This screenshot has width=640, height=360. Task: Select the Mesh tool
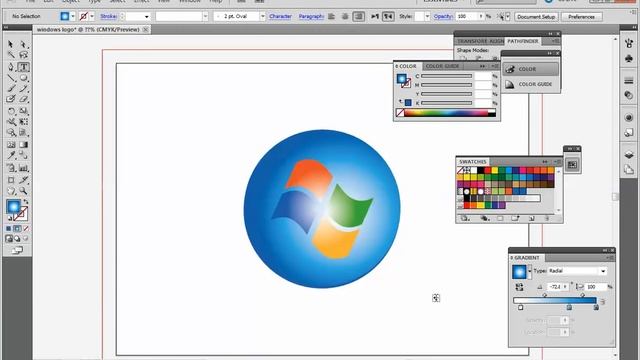click(11, 144)
